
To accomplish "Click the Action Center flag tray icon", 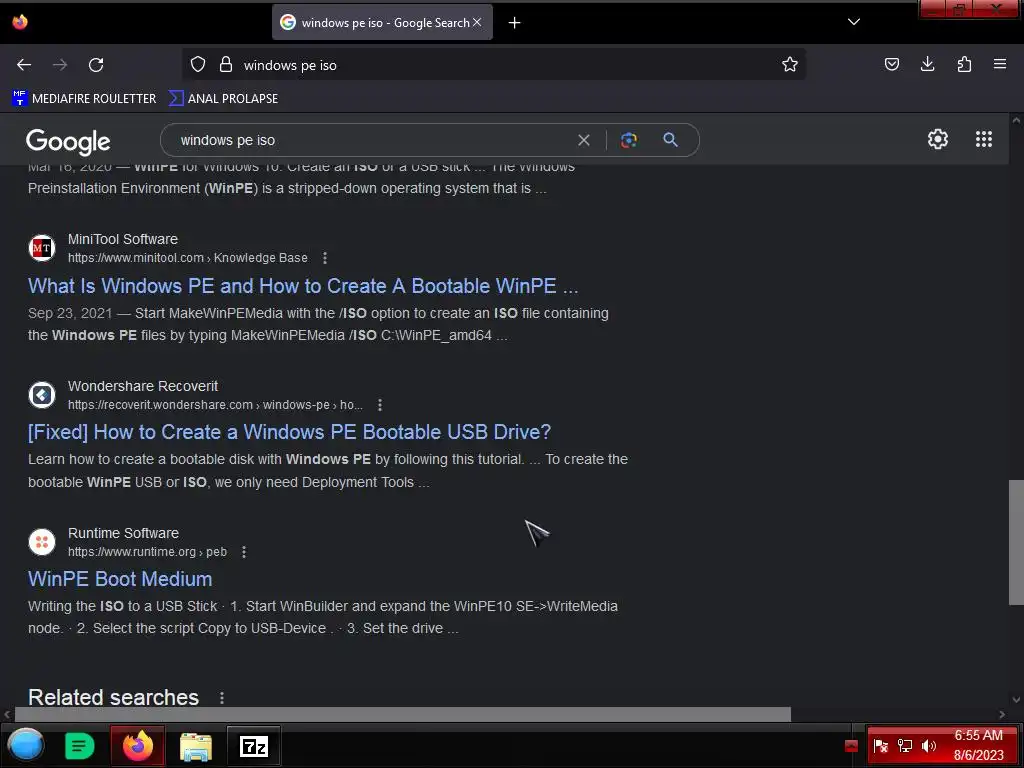I will click(880, 746).
